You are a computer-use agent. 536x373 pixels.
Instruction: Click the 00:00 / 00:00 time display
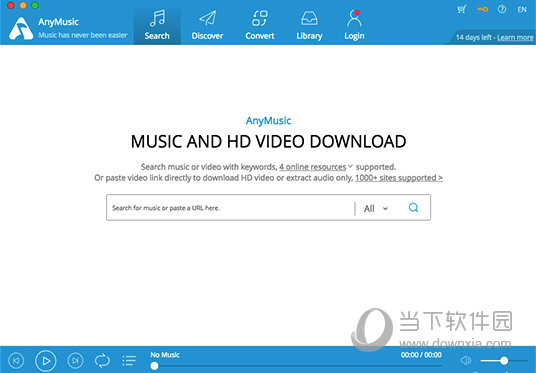[421, 355]
